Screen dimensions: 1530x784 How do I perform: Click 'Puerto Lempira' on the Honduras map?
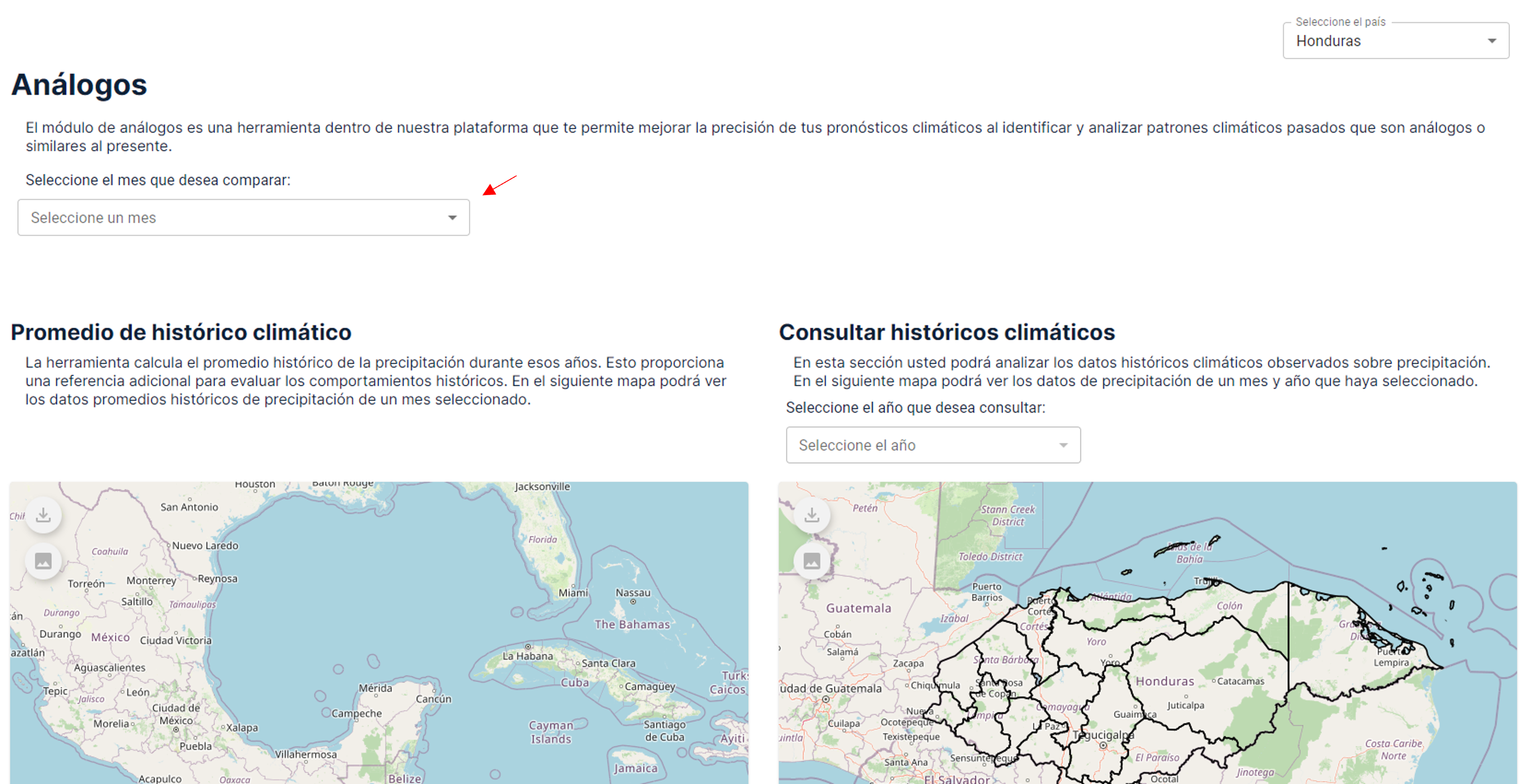coord(1392,657)
